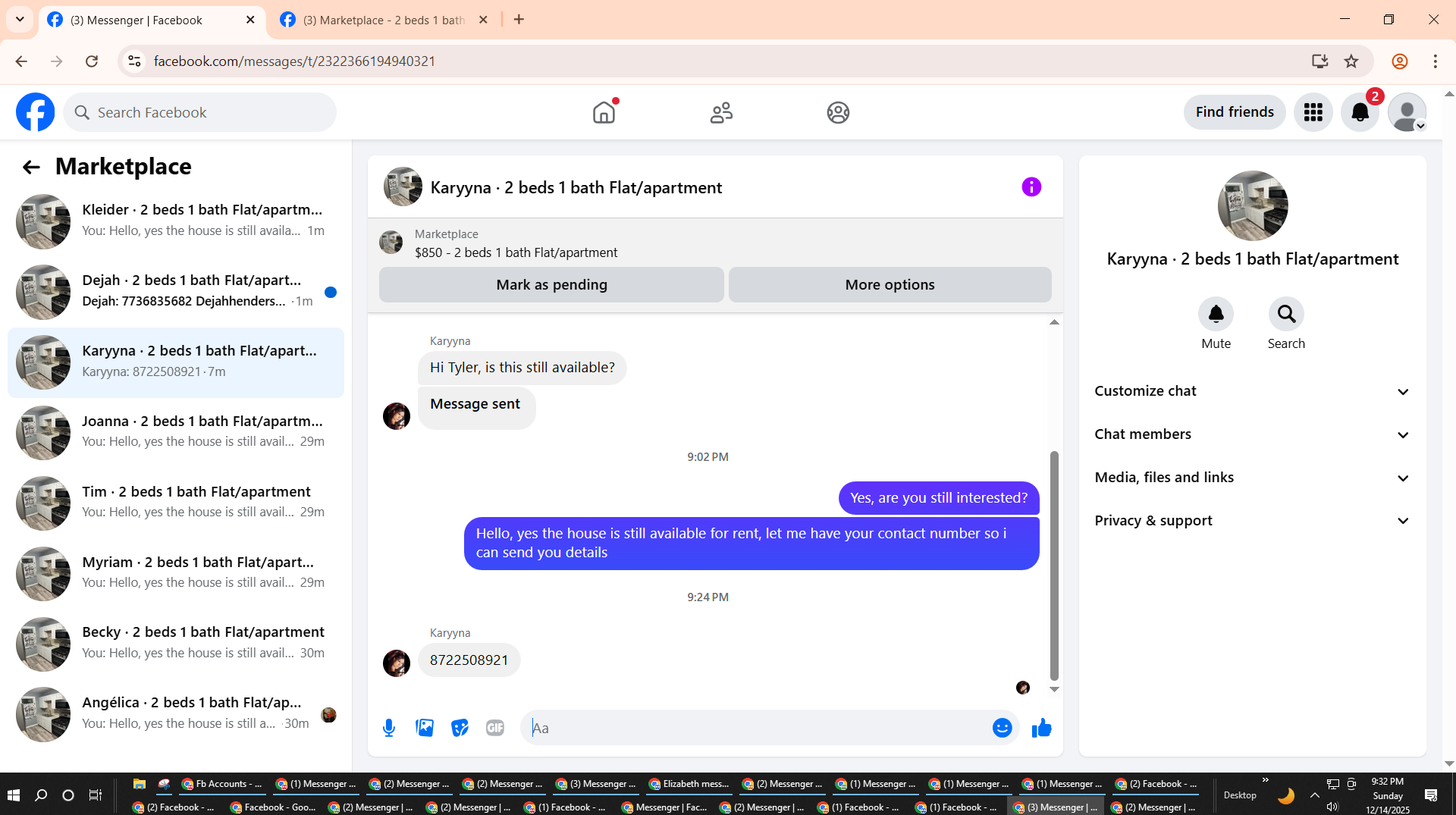Attach a photo file icon
This screenshot has height=815, width=1456.
coord(425,728)
